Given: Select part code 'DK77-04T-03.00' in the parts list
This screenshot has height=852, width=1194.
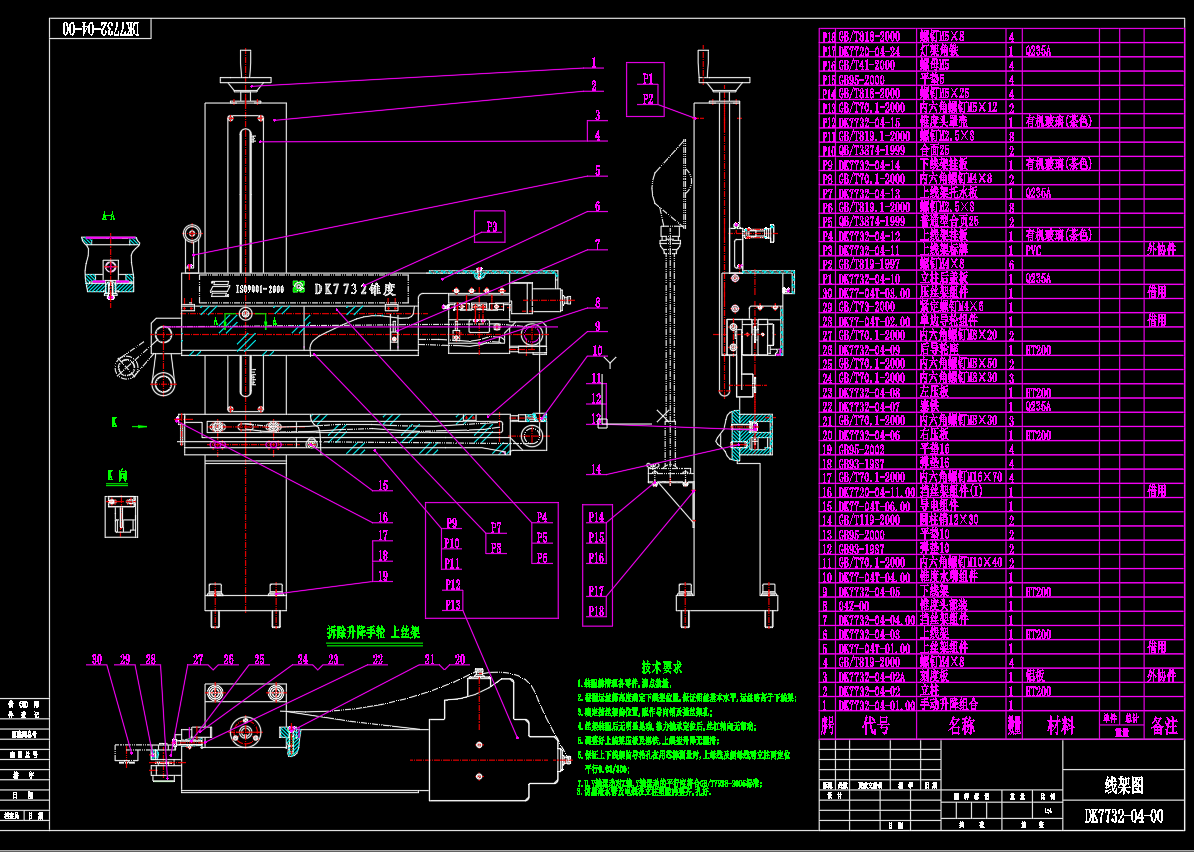Looking at the screenshot, I should click(874, 292).
